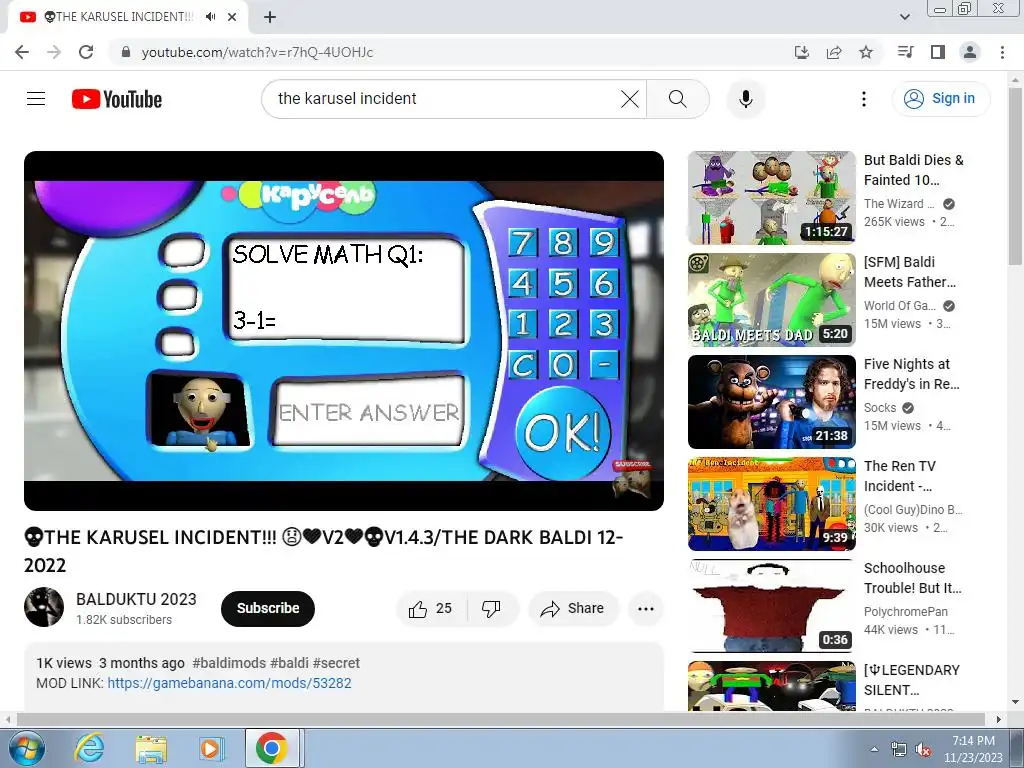Toggle the Chrome side panel icon
This screenshot has height=768, width=1024.
938,52
